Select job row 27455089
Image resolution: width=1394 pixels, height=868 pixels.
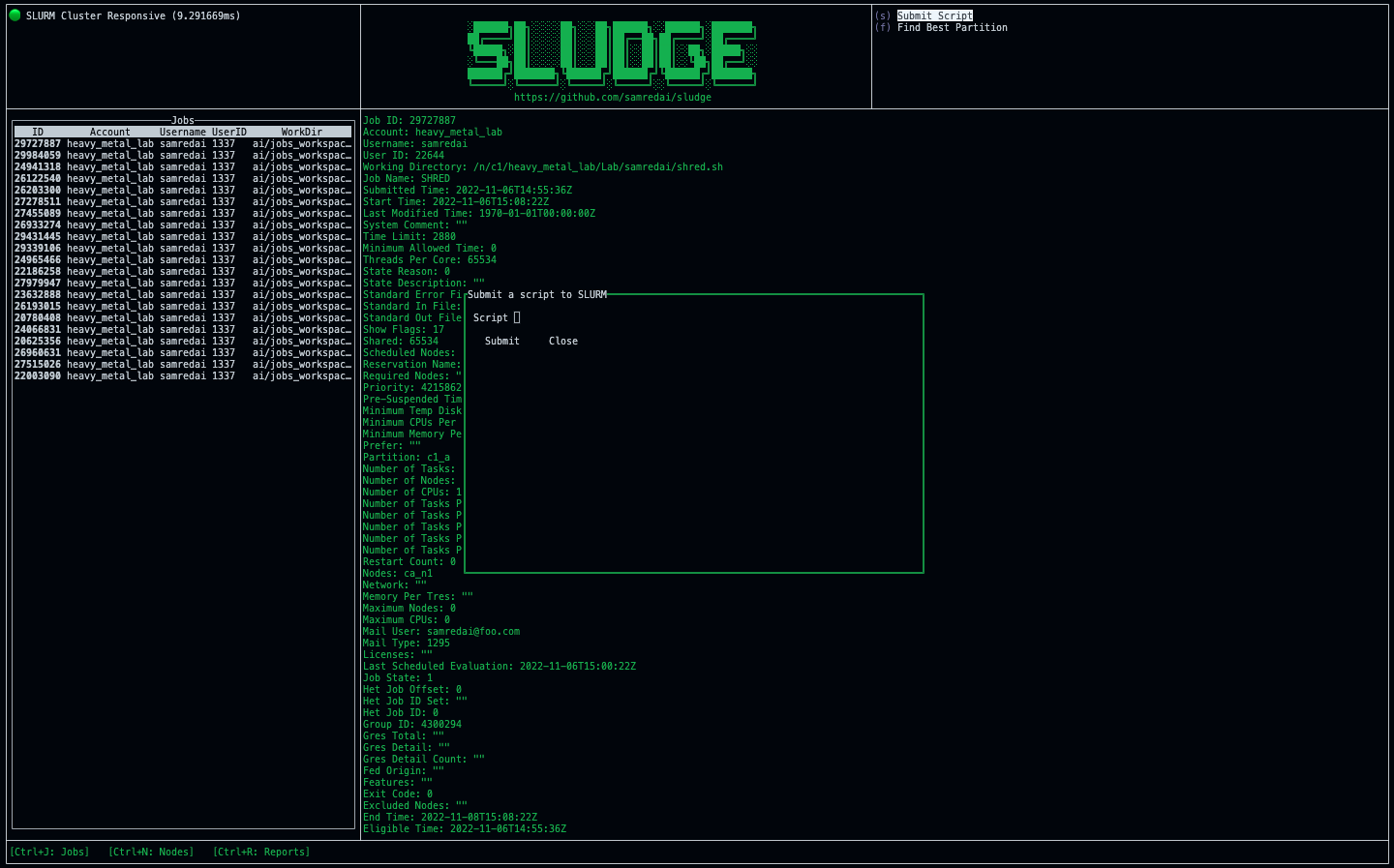tap(183, 213)
